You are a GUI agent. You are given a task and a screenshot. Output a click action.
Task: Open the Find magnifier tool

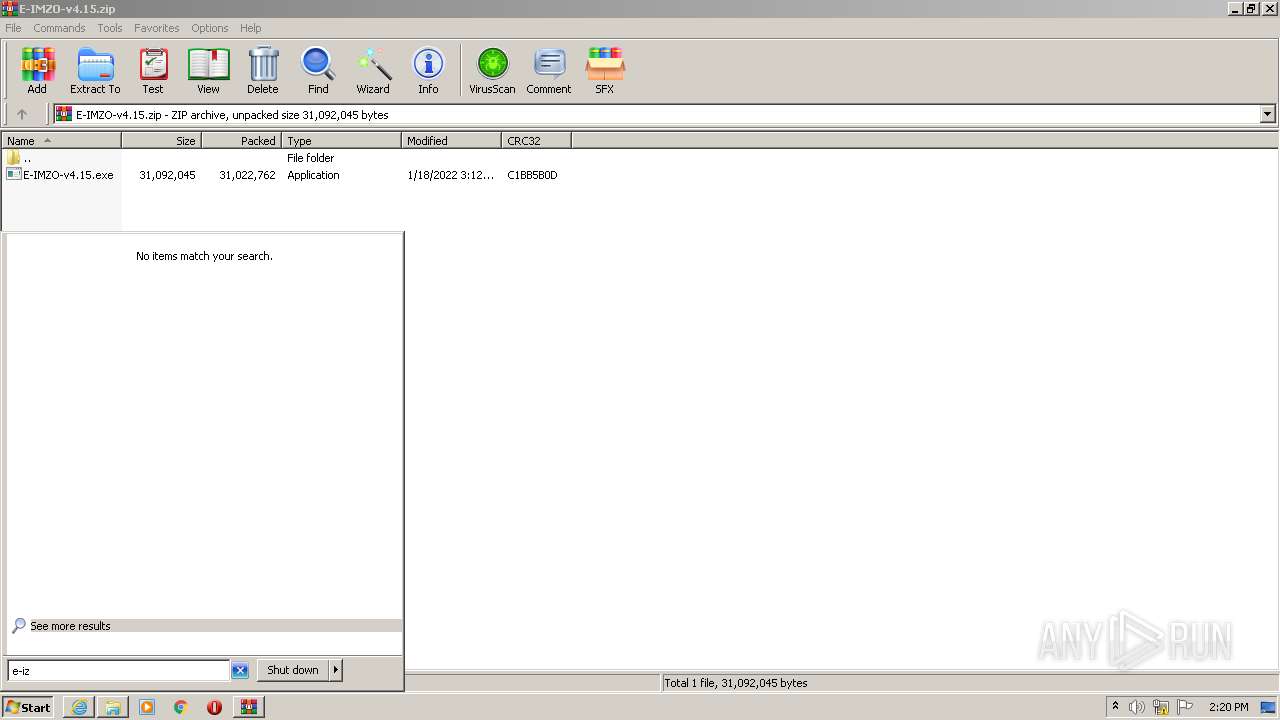coord(318,70)
